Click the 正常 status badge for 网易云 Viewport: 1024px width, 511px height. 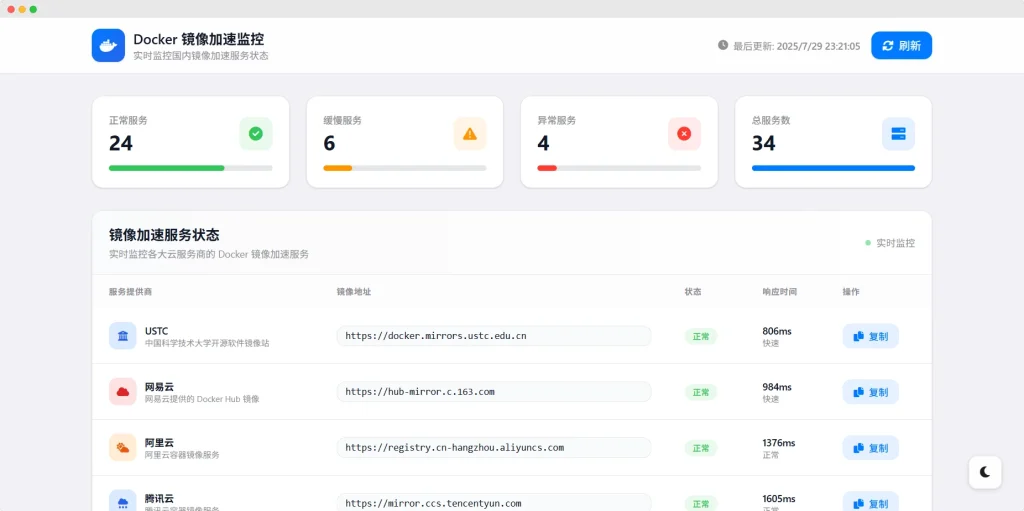(701, 392)
